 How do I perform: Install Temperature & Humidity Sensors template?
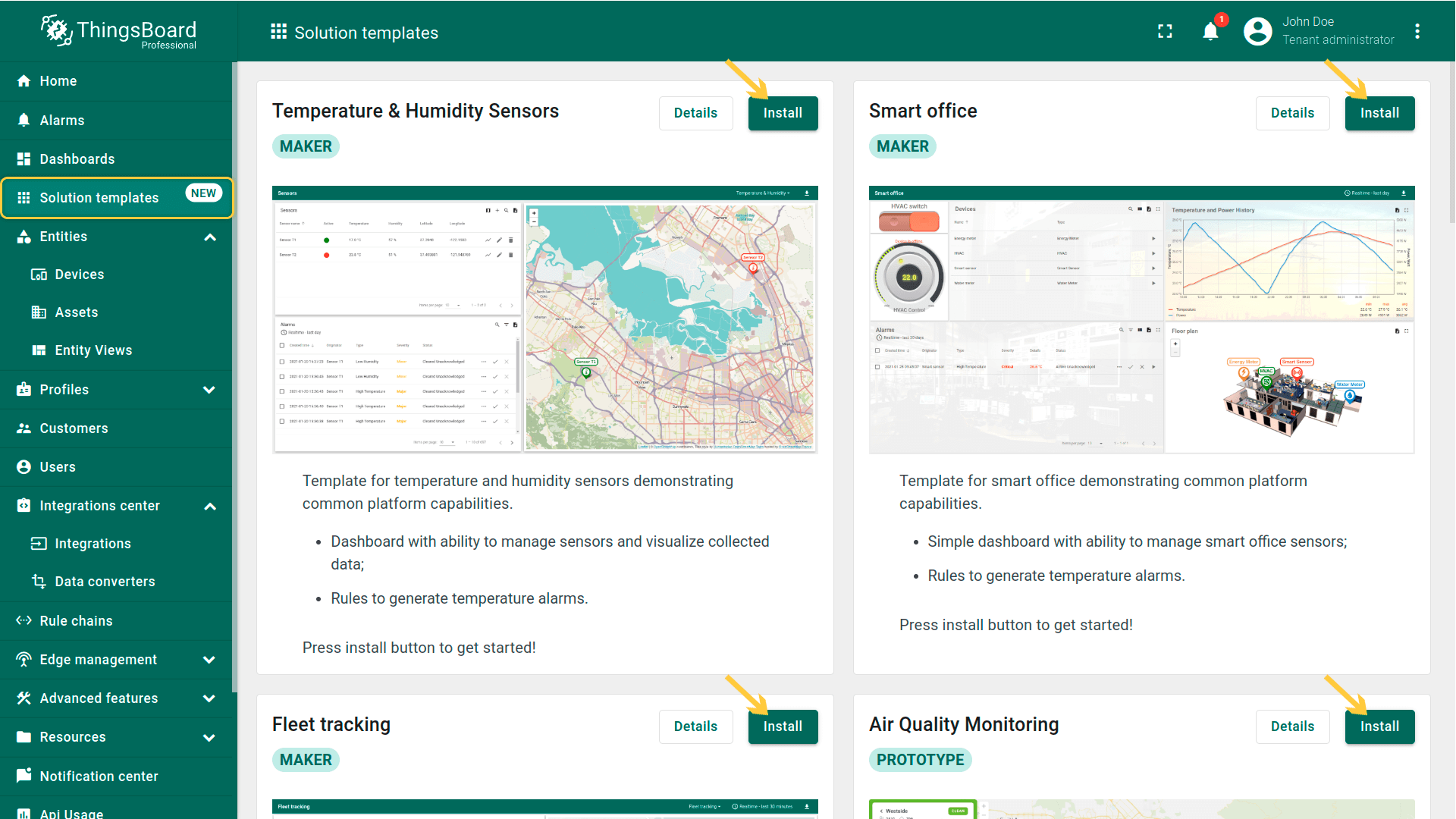tap(783, 113)
